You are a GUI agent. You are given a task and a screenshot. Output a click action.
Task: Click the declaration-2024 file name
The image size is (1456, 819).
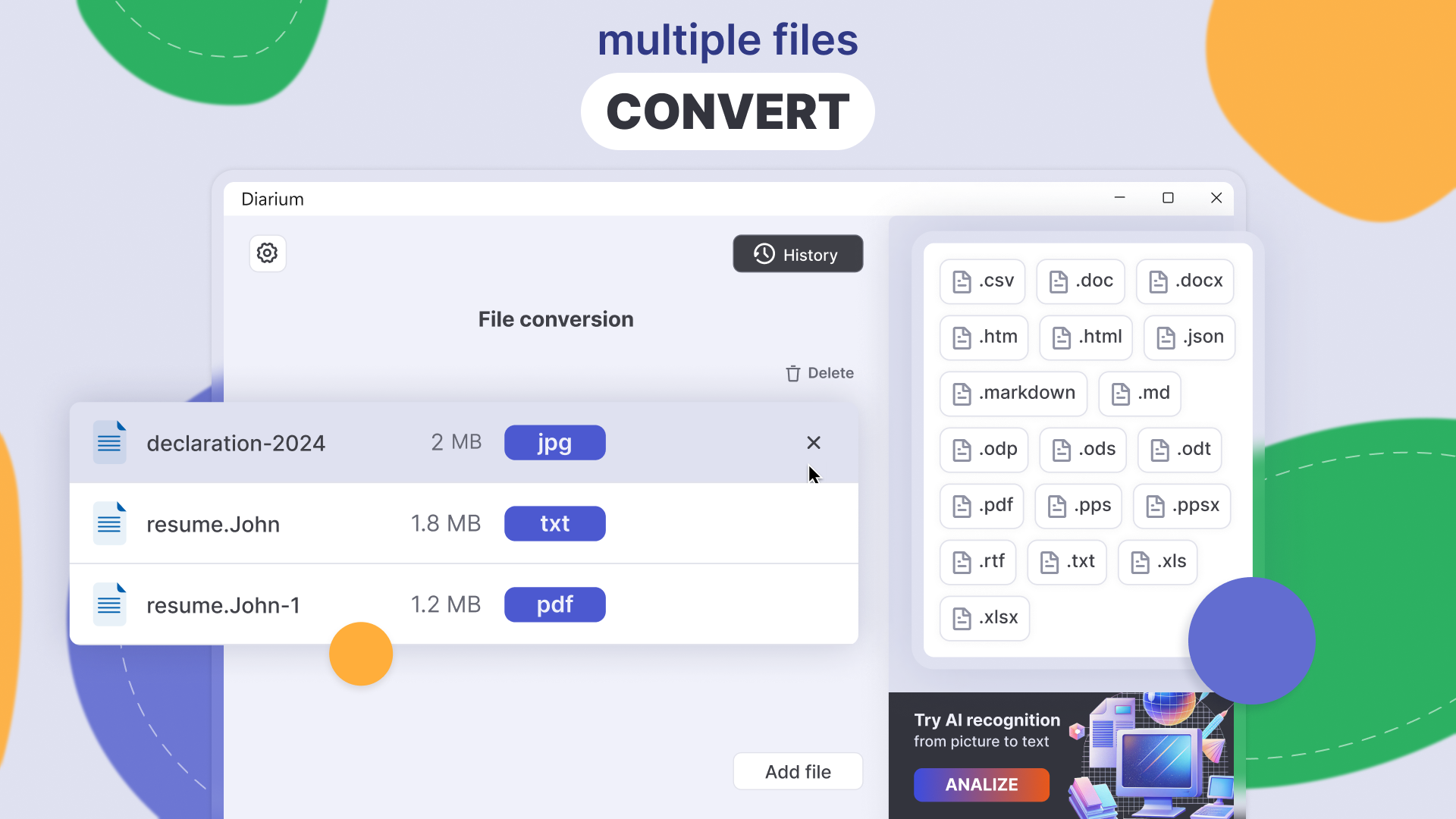236,443
